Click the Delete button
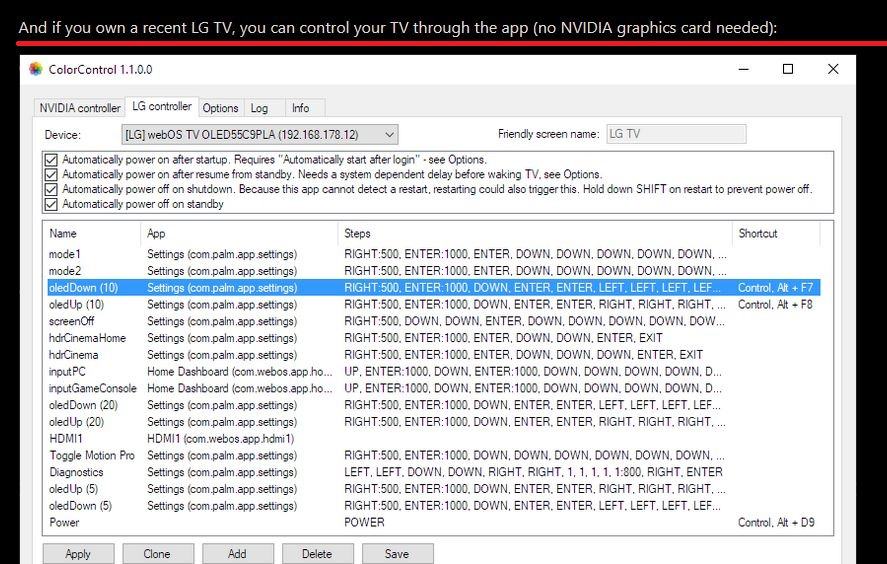The height and width of the screenshot is (564, 887). tap(317, 554)
